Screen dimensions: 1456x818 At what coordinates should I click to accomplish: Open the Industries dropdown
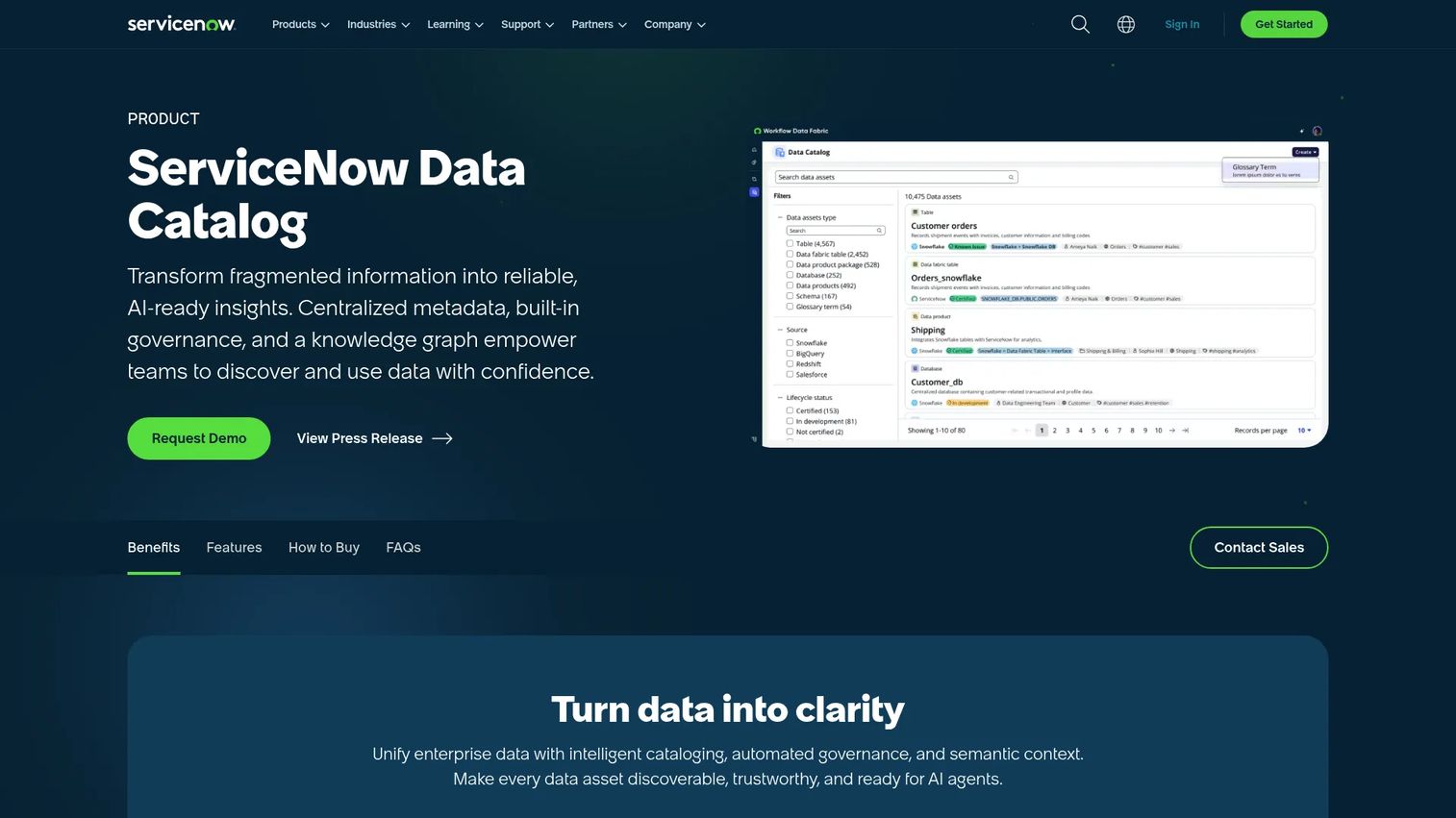(379, 24)
